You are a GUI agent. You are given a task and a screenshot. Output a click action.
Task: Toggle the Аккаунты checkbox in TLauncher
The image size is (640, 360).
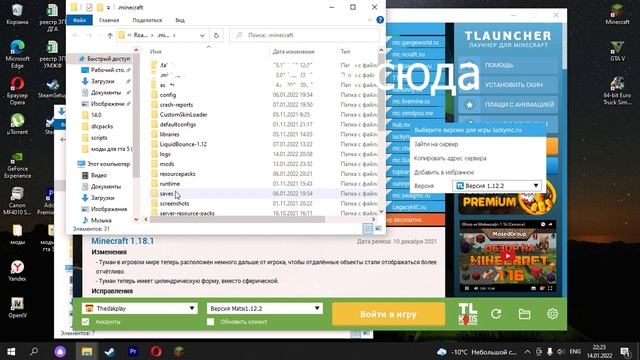[x=85, y=322]
